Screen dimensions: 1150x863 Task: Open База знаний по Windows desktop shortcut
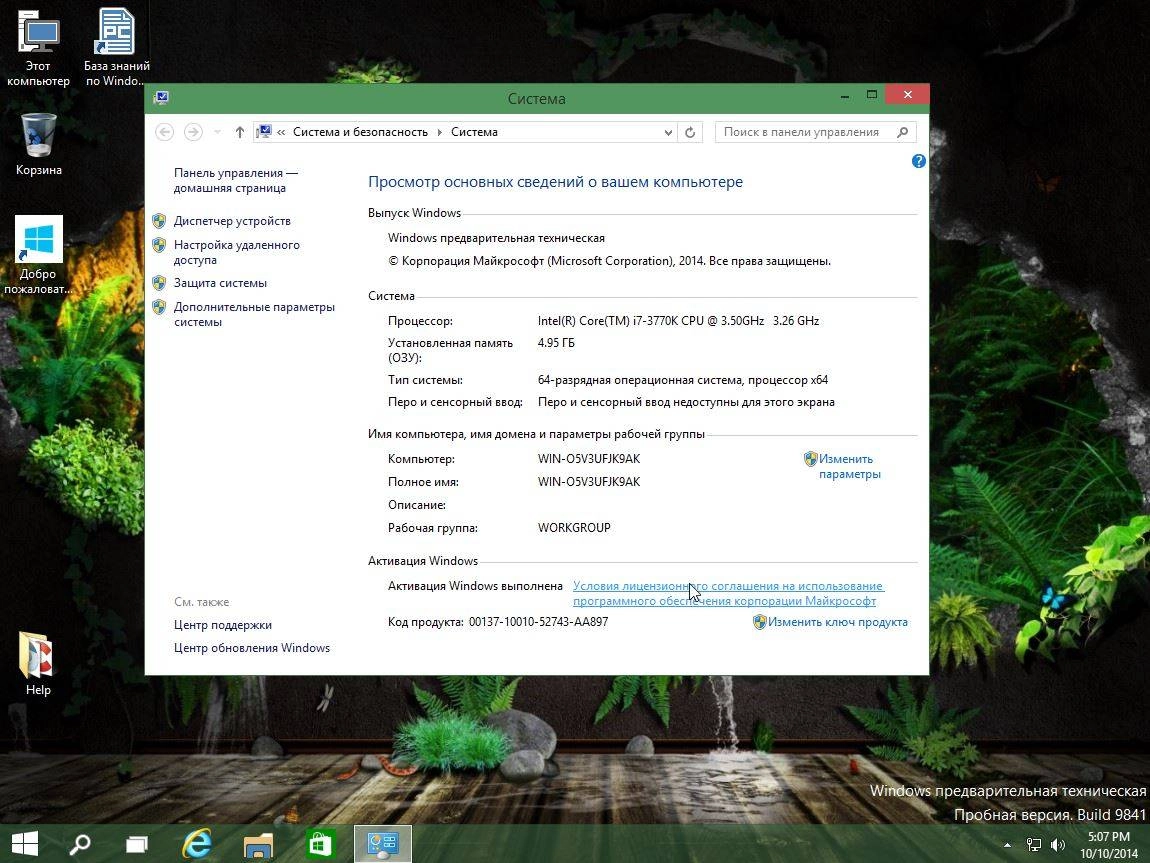(x=116, y=48)
